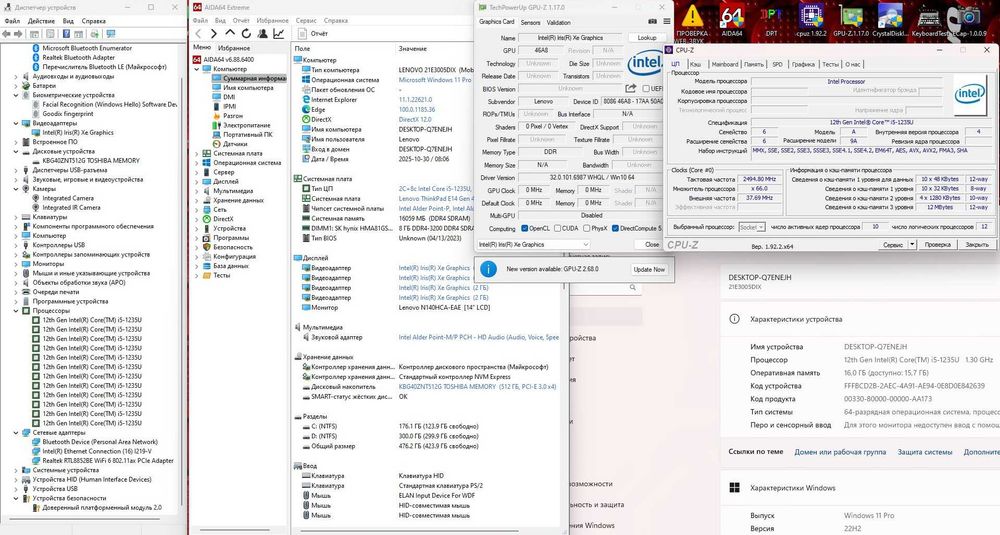Click AIDA64 up-level arrow icon
Image resolution: width=1000 pixels, height=535 pixels.
pyautogui.click(x=230, y=33)
